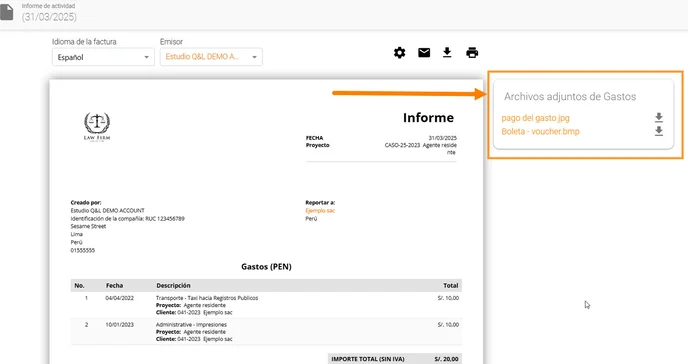Open the Emisor dropdown Estudio Q&L DEMO
This screenshot has width=688, height=364.
211,57
